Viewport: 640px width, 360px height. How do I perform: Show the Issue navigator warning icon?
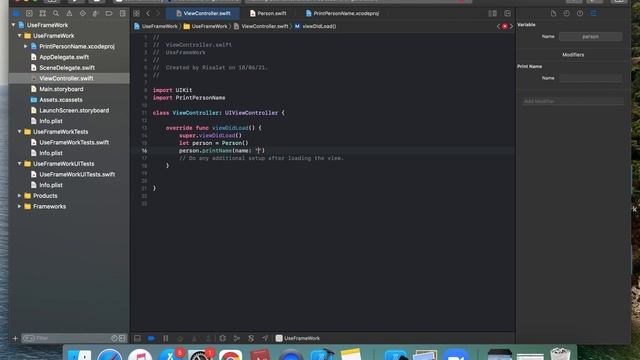69,13
